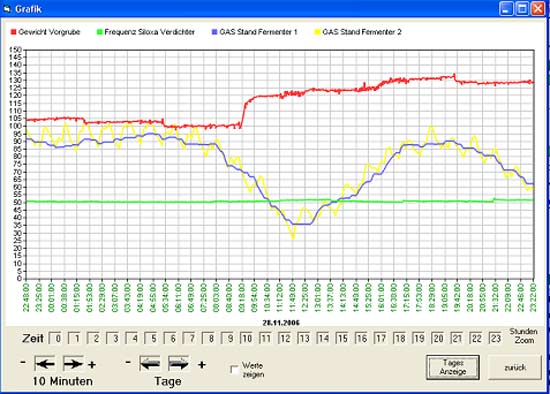The height and width of the screenshot is (394, 550).
Task: Click the Zeit label
Action: [x=33, y=339]
